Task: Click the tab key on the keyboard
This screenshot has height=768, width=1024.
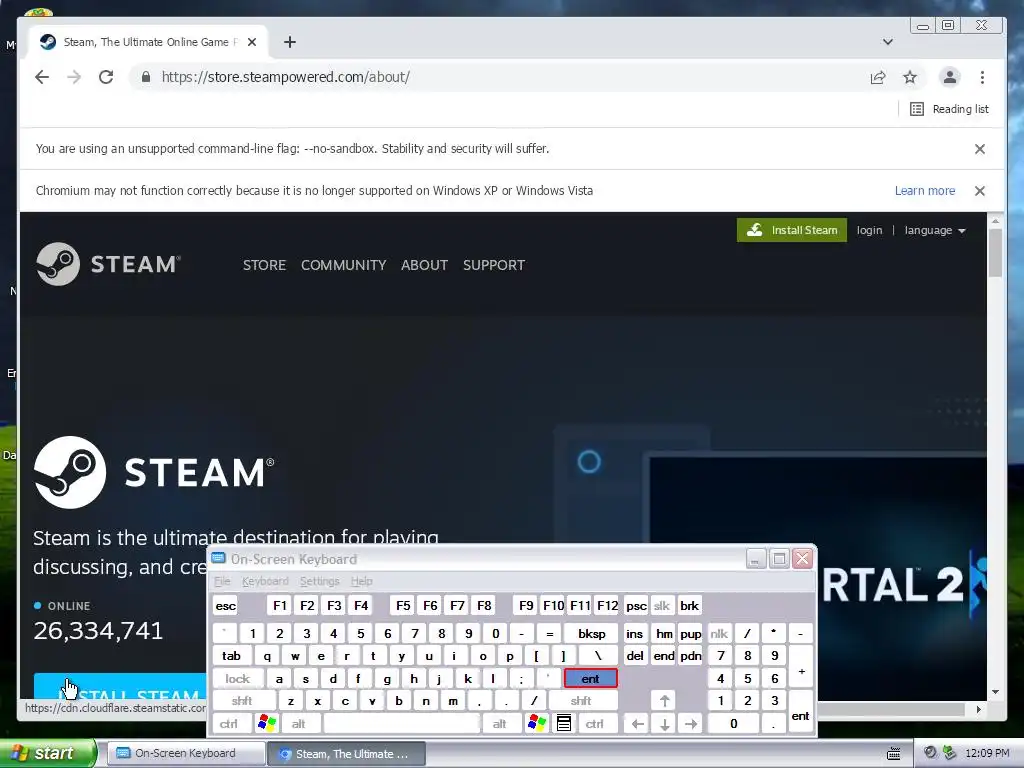Action: [x=231, y=656]
